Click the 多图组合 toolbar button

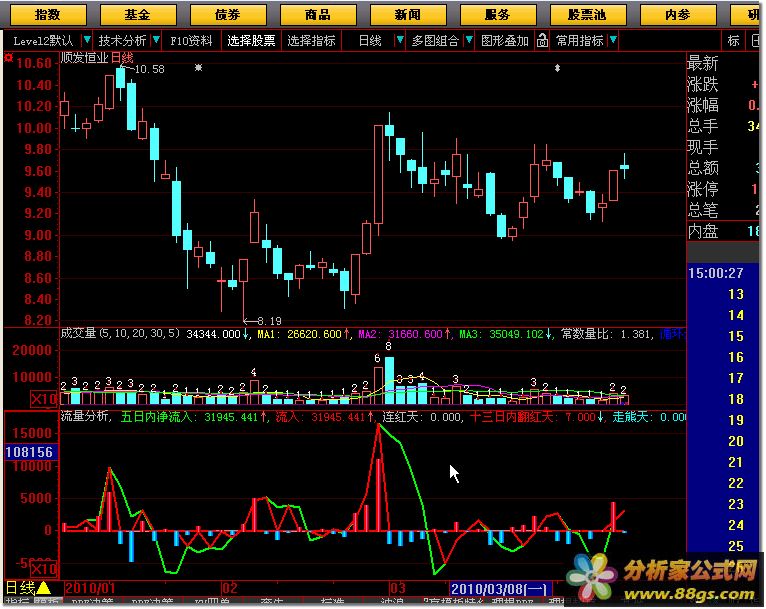(435, 41)
